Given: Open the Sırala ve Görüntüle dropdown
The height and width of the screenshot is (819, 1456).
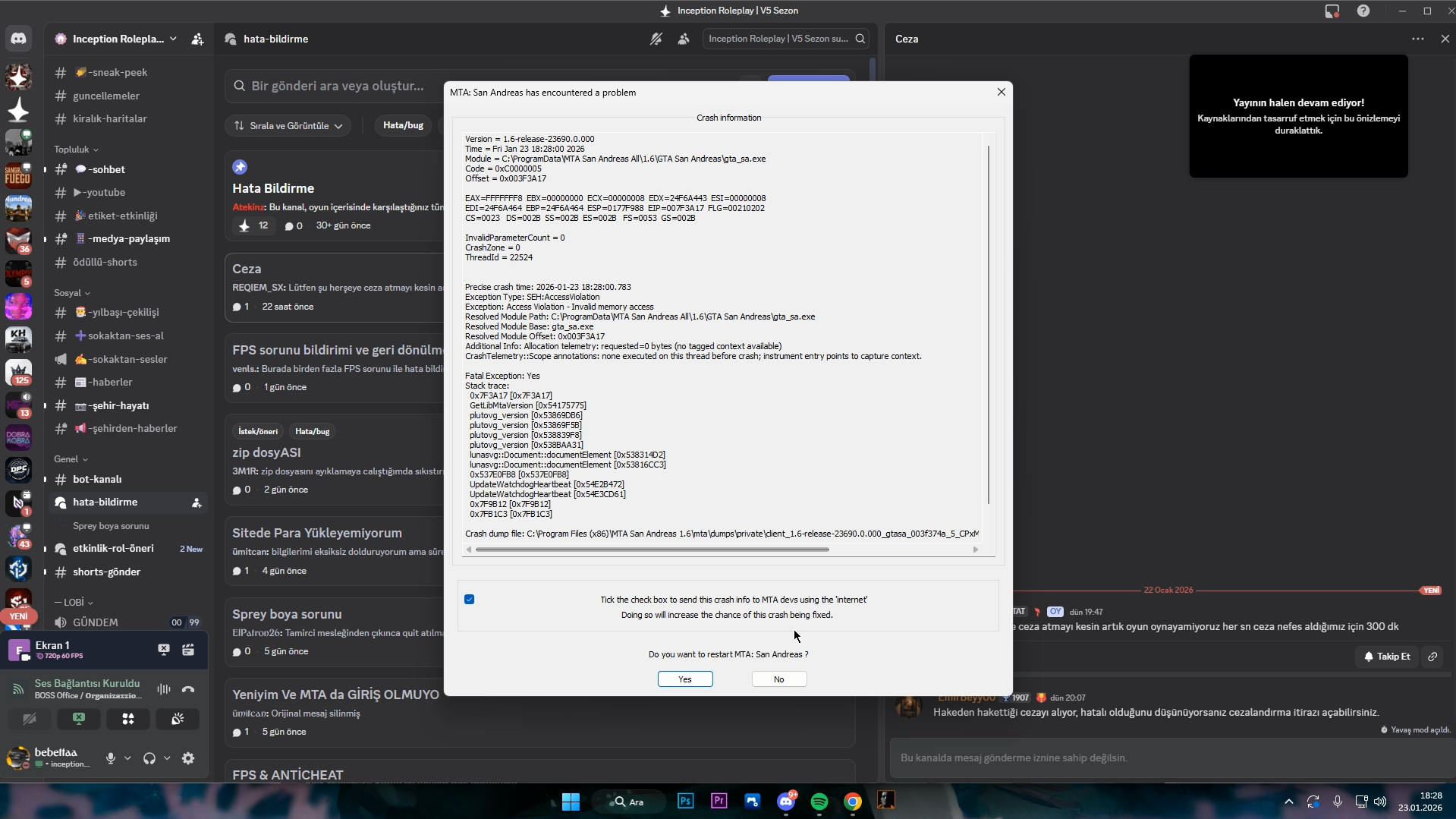Looking at the screenshot, I should (x=288, y=126).
